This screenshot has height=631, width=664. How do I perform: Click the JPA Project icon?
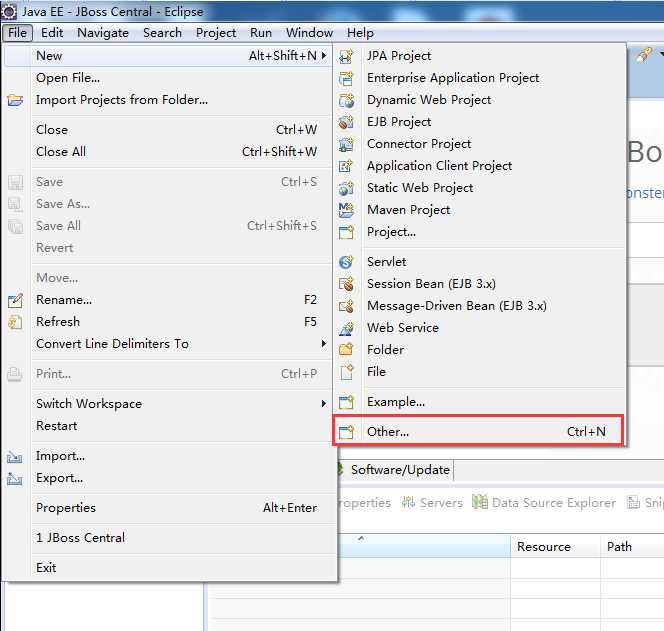346,56
